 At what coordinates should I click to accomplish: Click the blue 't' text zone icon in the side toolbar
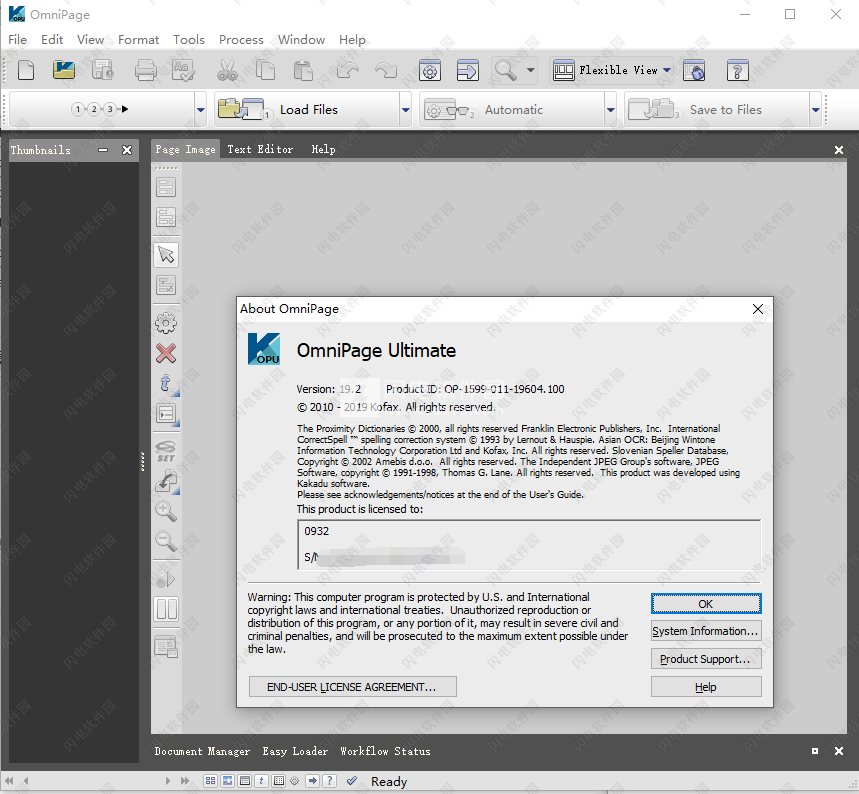point(166,384)
